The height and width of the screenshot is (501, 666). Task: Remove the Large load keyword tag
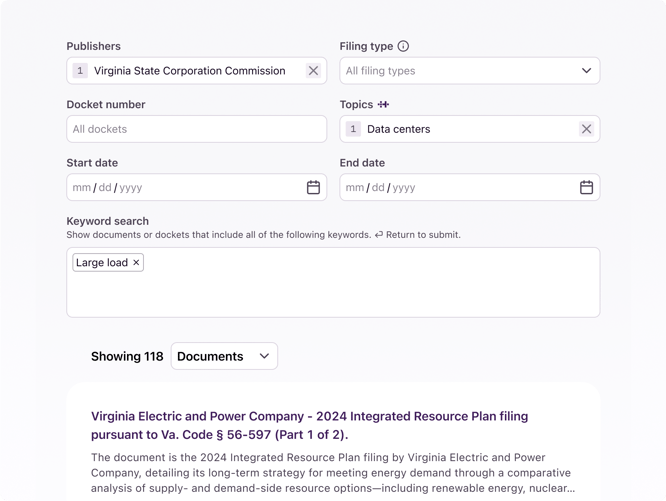(137, 263)
